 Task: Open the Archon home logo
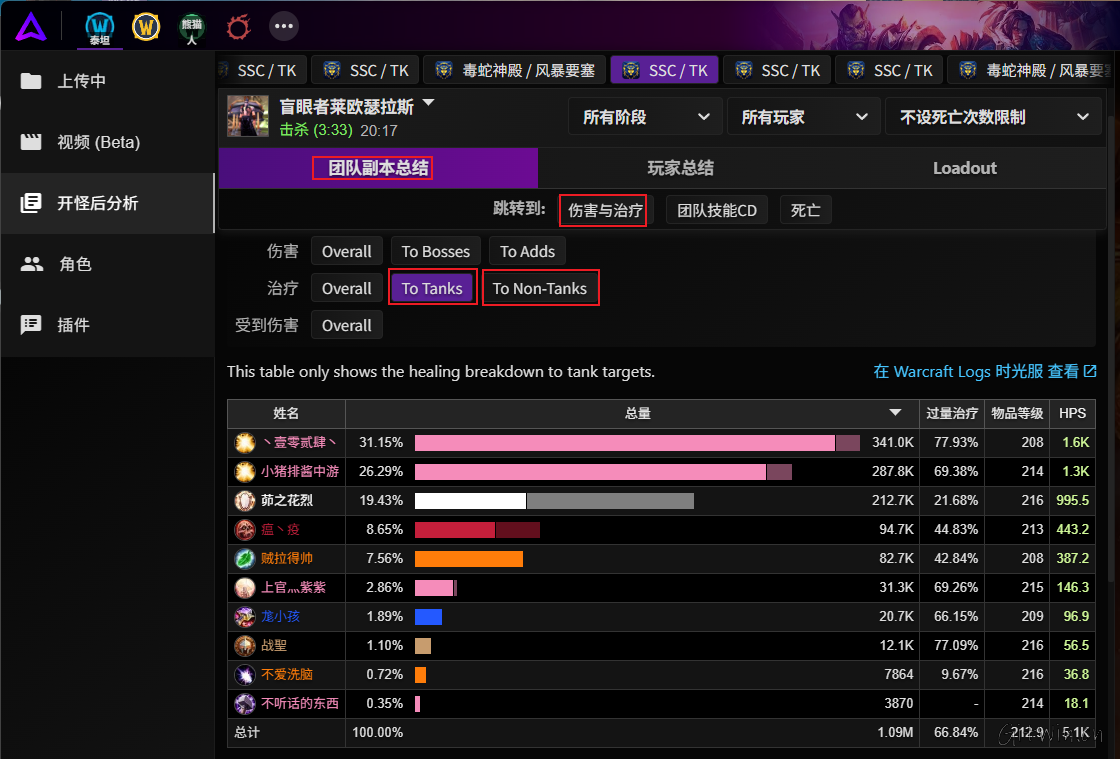[x=30, y=26]
